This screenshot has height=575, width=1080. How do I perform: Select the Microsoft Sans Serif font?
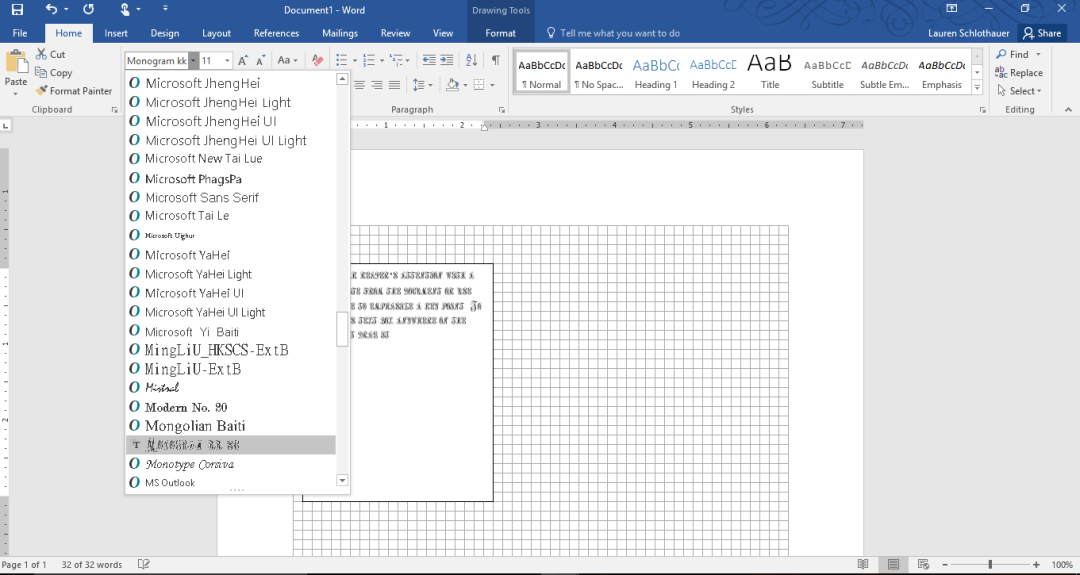[231, 197]
